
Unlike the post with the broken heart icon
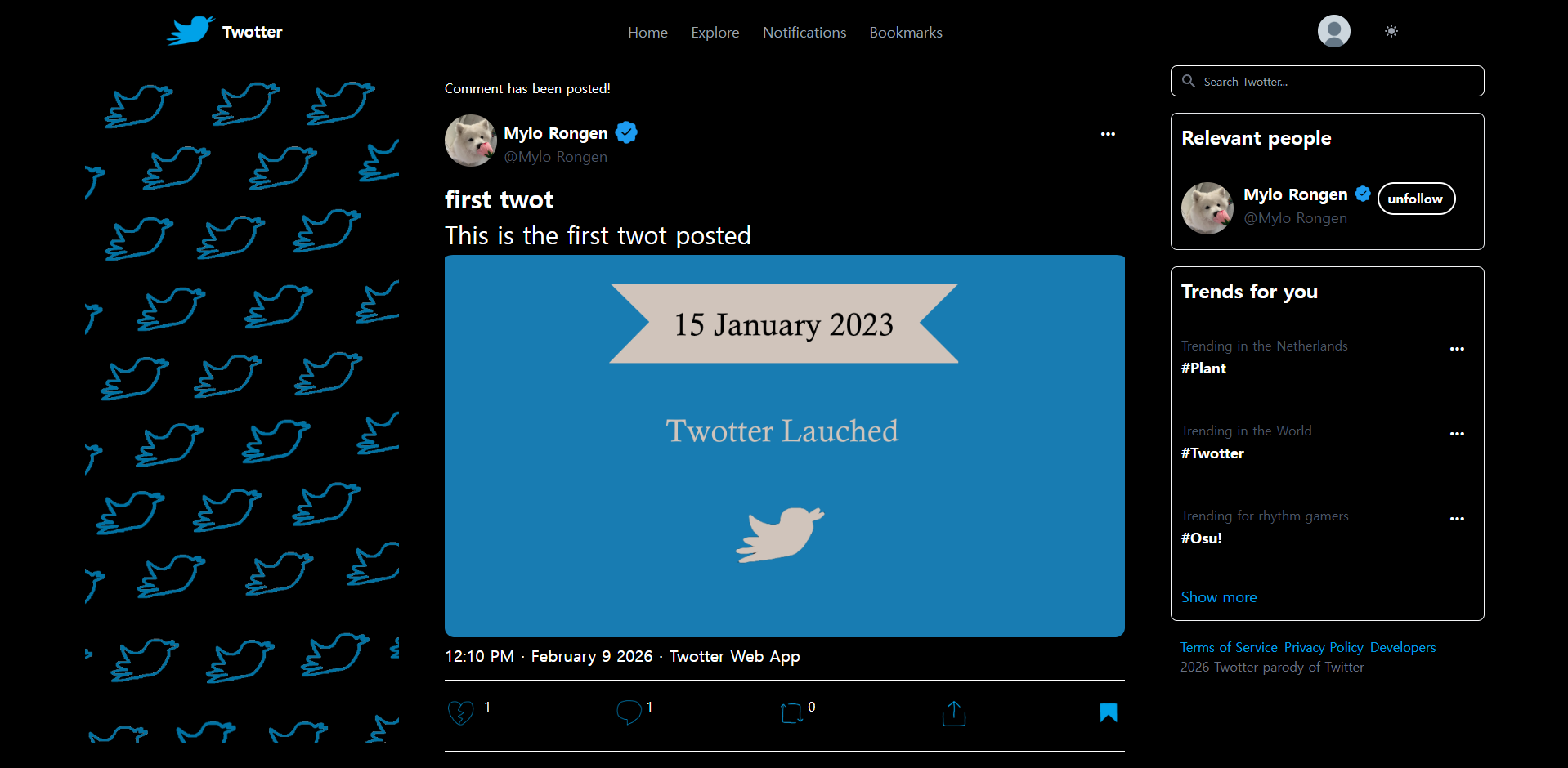462,712
